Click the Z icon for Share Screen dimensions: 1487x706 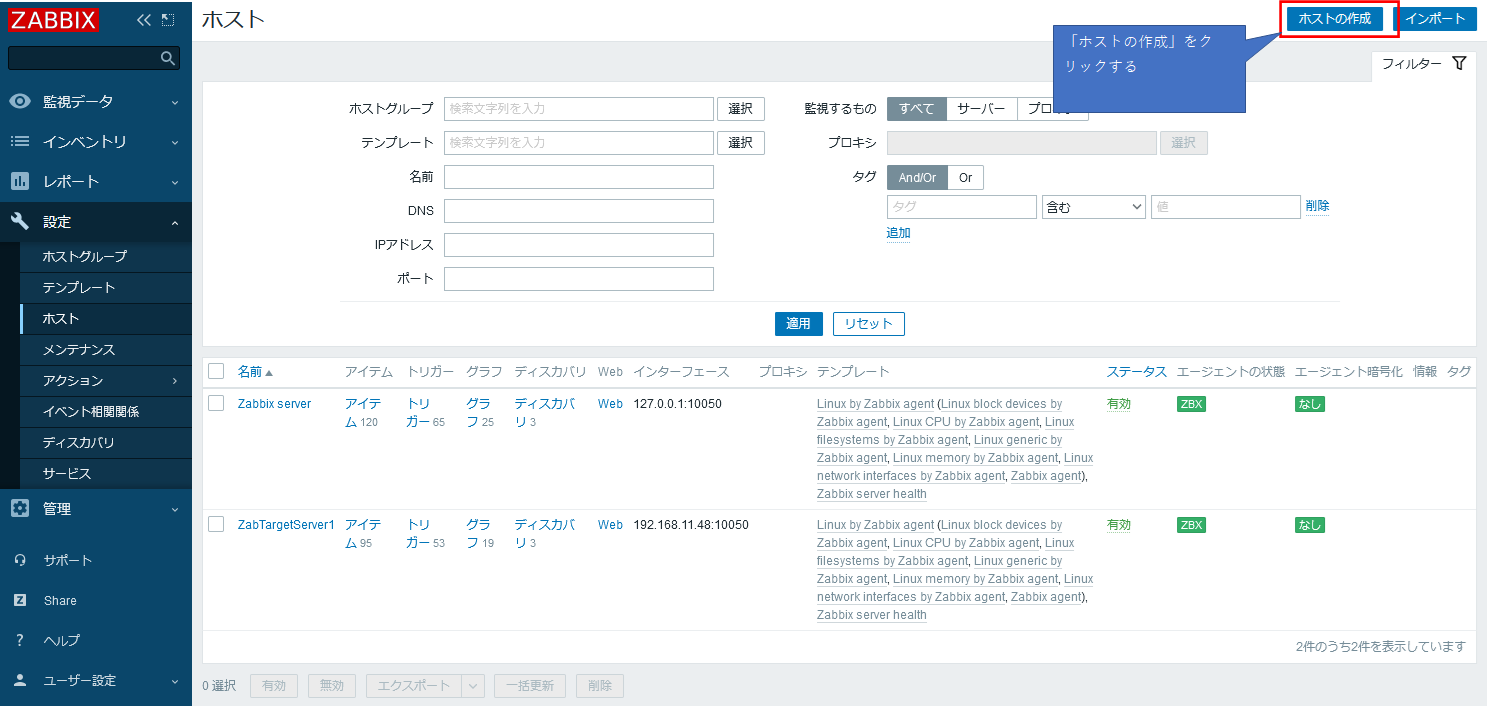click(x=20, y=600)
